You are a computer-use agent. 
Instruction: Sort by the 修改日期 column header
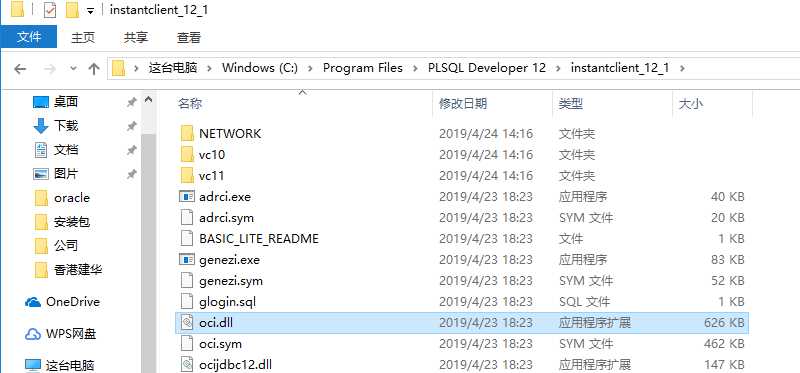point(463,104)
